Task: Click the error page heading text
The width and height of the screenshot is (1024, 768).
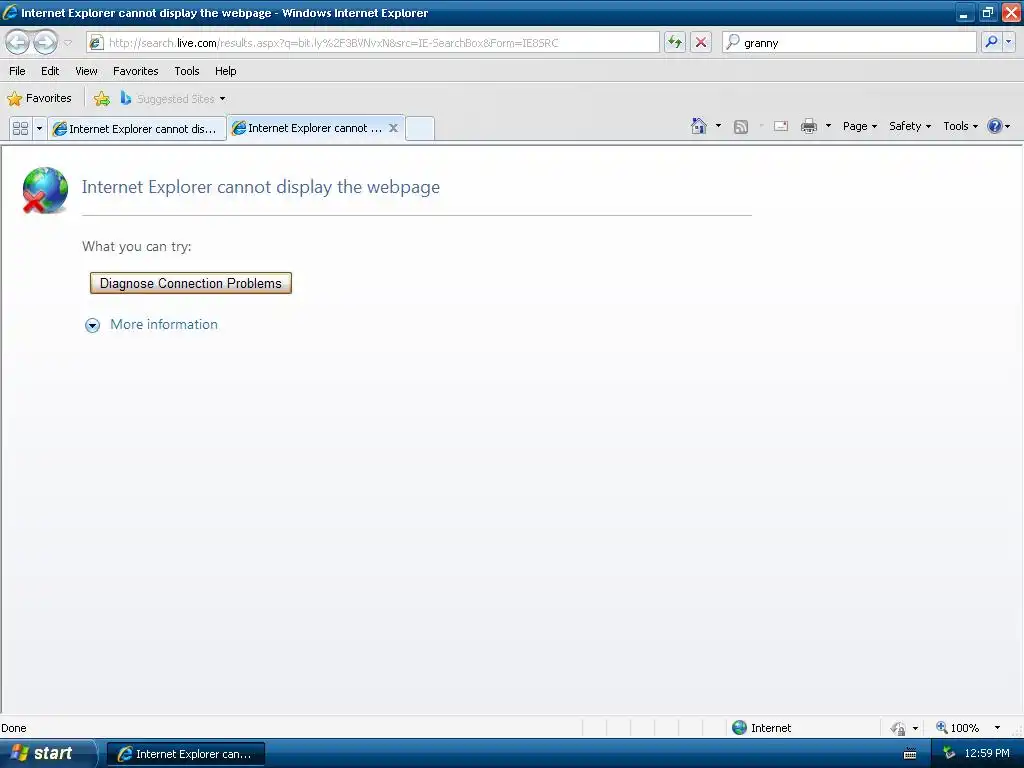Action: click(x=261, y=187)
